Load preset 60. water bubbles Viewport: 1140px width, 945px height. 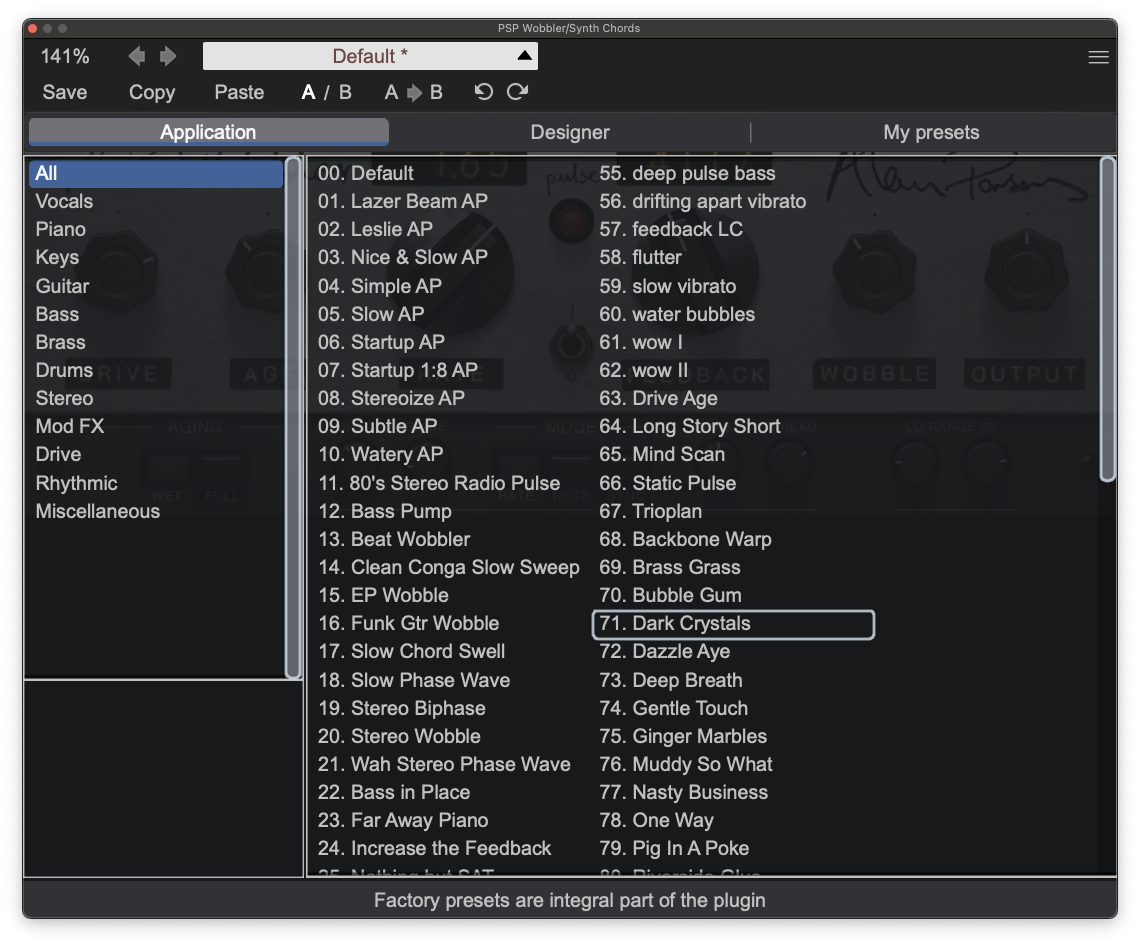tap(677, 314)
